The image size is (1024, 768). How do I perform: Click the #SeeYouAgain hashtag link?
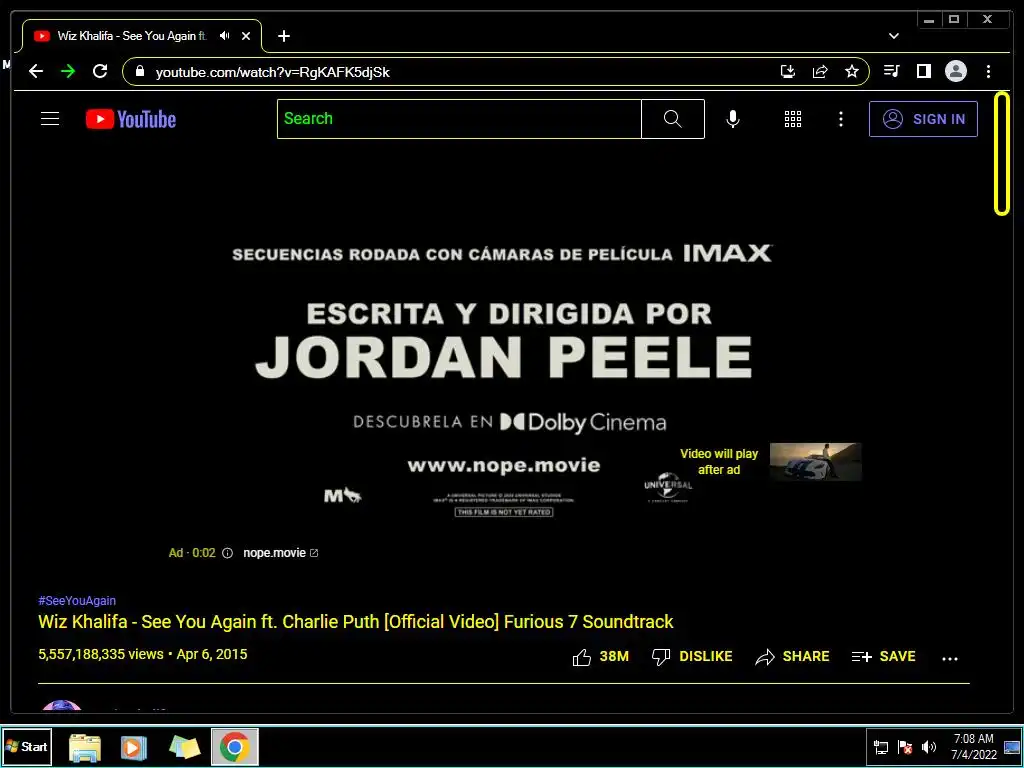[x=77, y=601]
